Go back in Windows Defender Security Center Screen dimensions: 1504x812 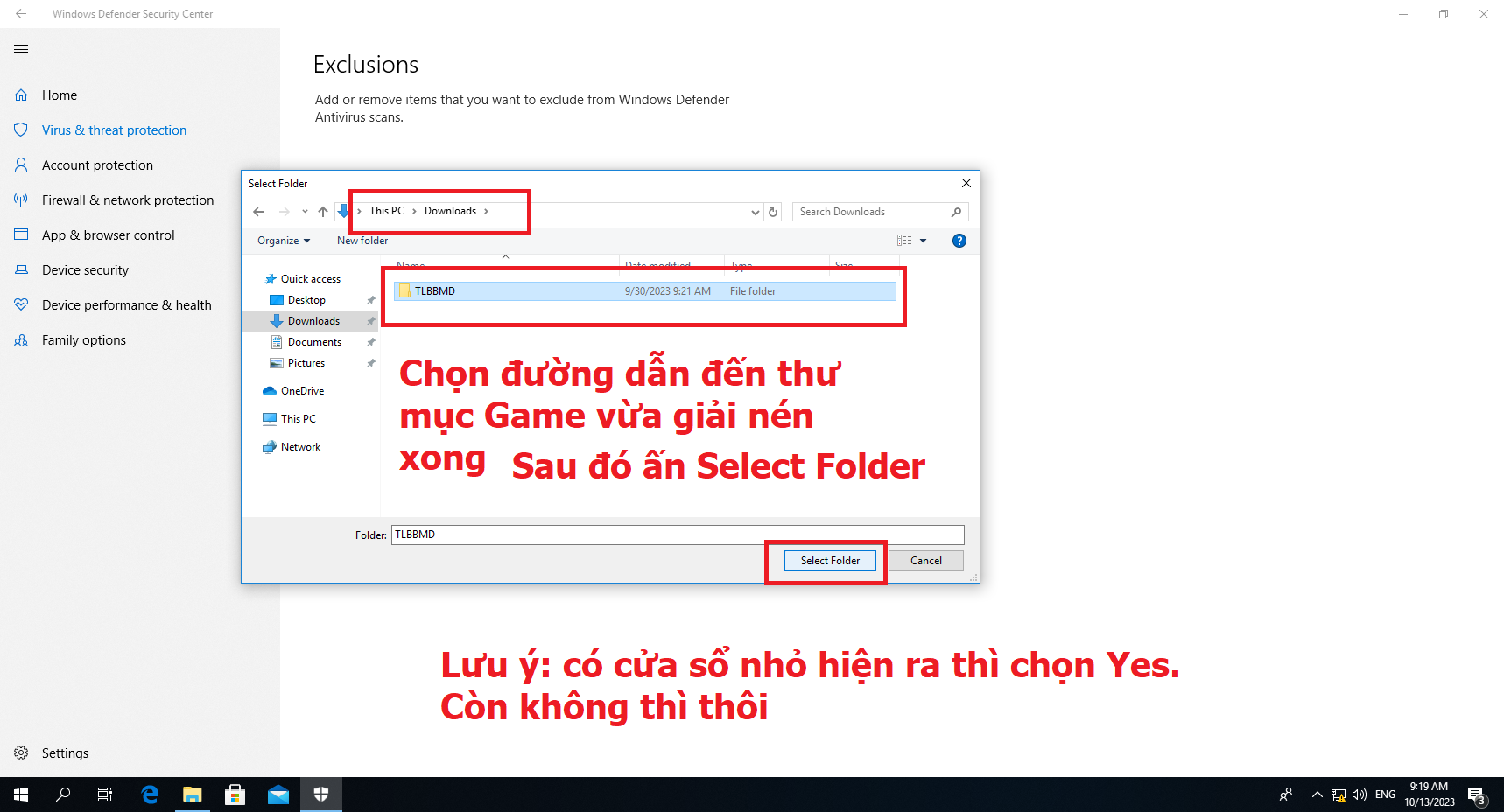click(x=21, y=14)
